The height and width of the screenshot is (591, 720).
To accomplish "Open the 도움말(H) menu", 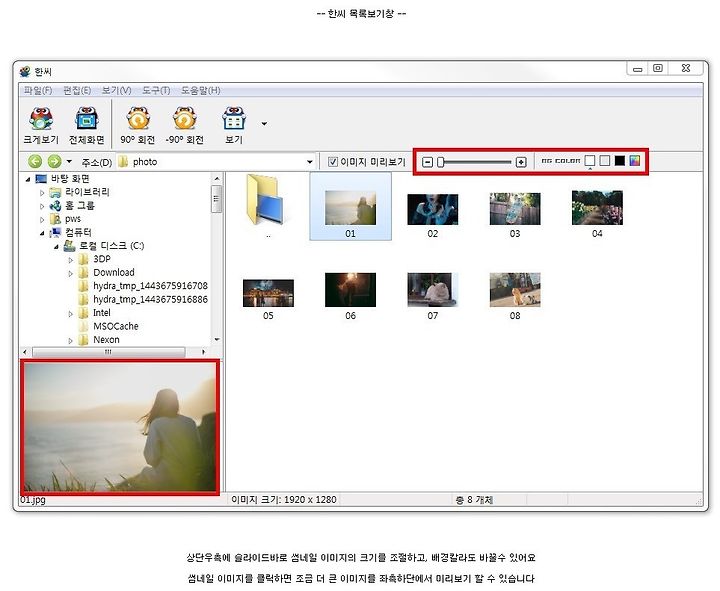I will point(200,90).
